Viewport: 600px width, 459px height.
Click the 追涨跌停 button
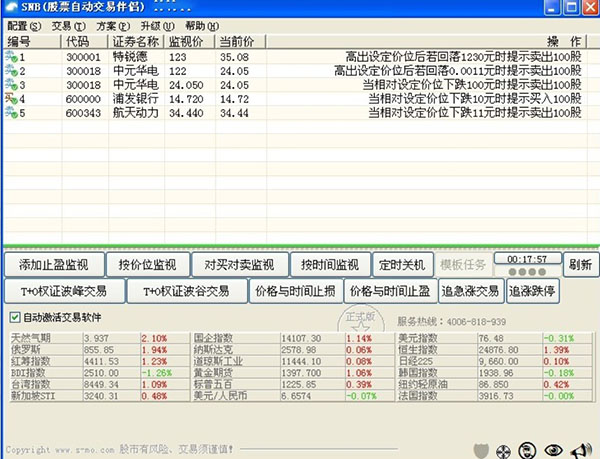532,291
